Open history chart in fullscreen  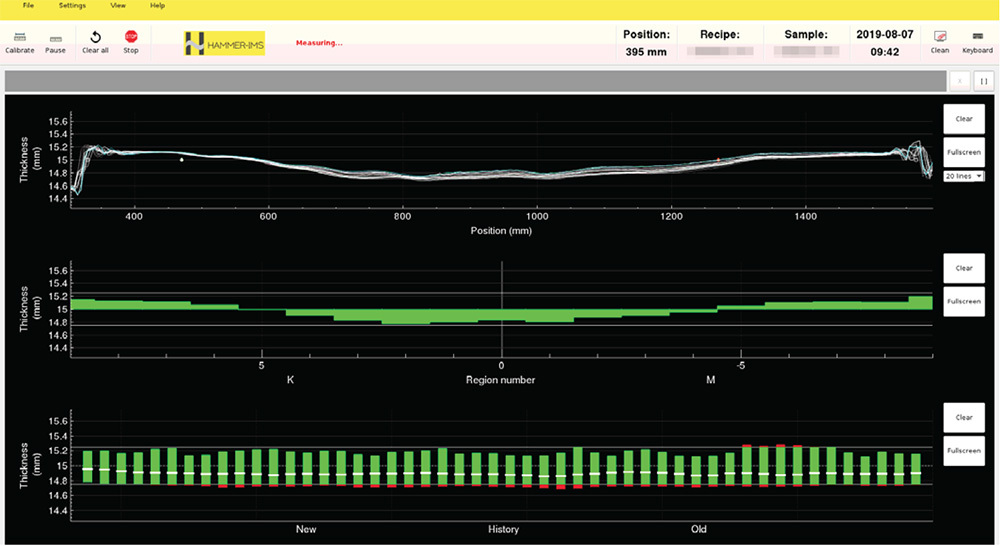tap(964, 450)
